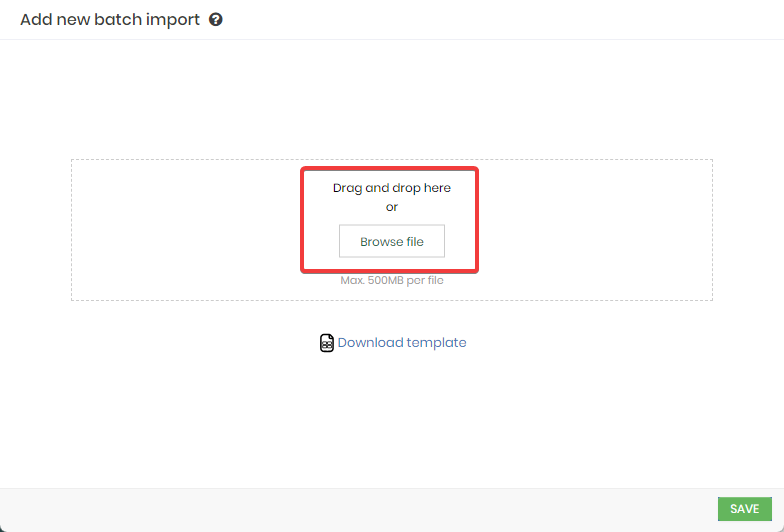This screenshot has width=784, height=532.
Task: Click the green SAVE button
Action: pos(744,509)
